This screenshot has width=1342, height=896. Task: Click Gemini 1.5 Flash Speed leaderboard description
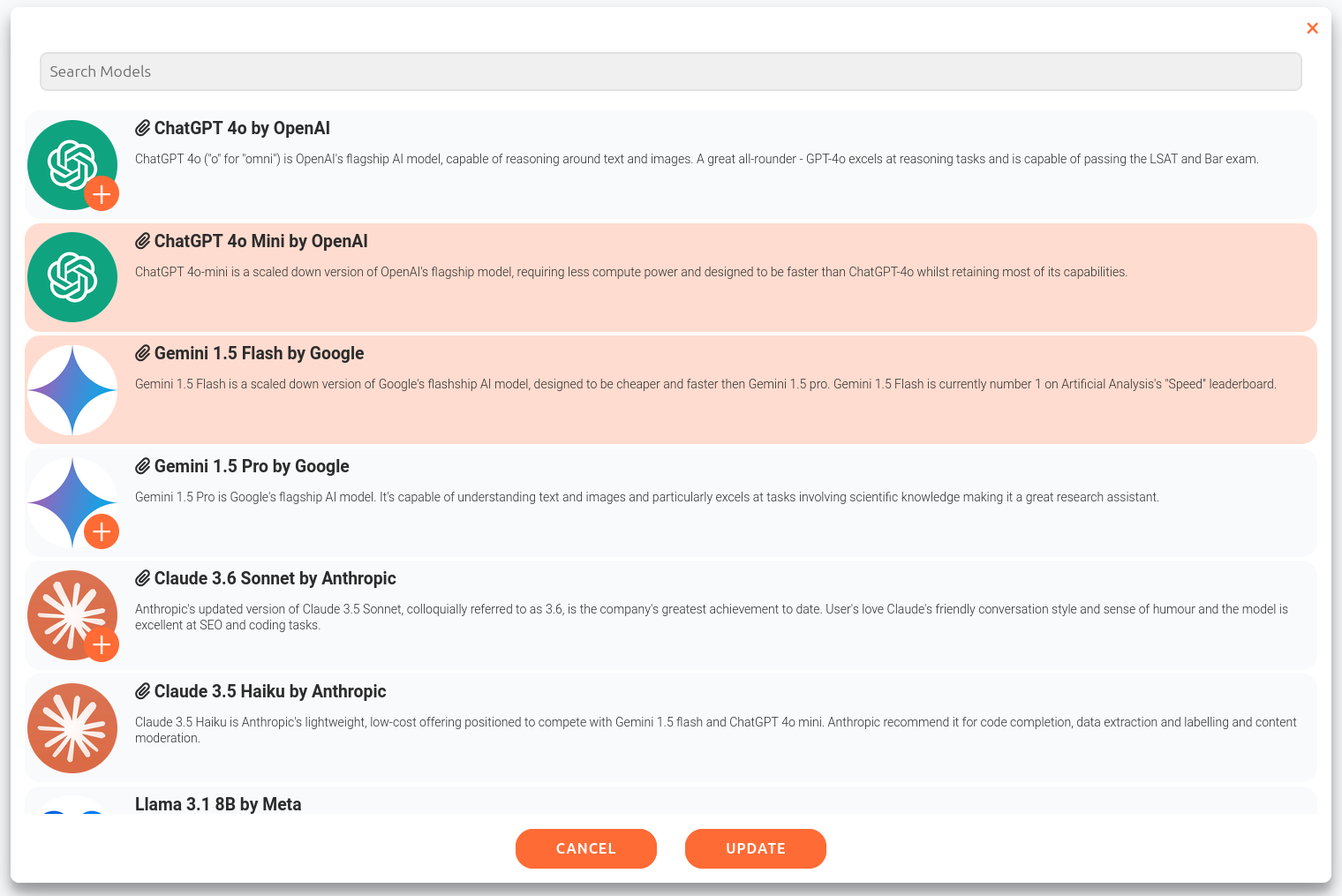click(705, 384)
